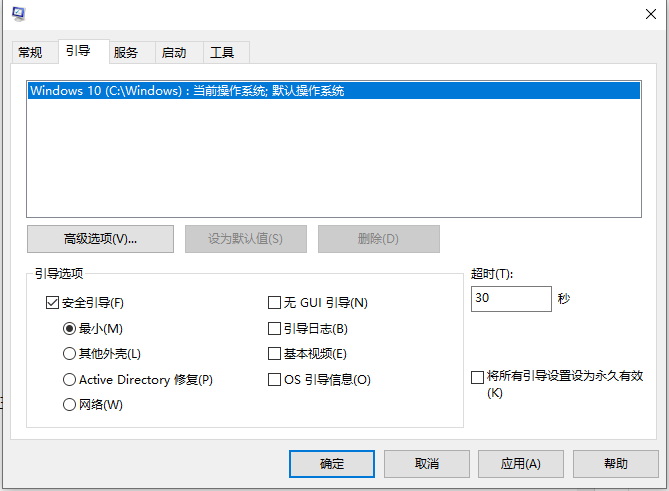669x491 pixels.
Task: Click the 超时 timeout input field
Action: click(x=510, y=299)
